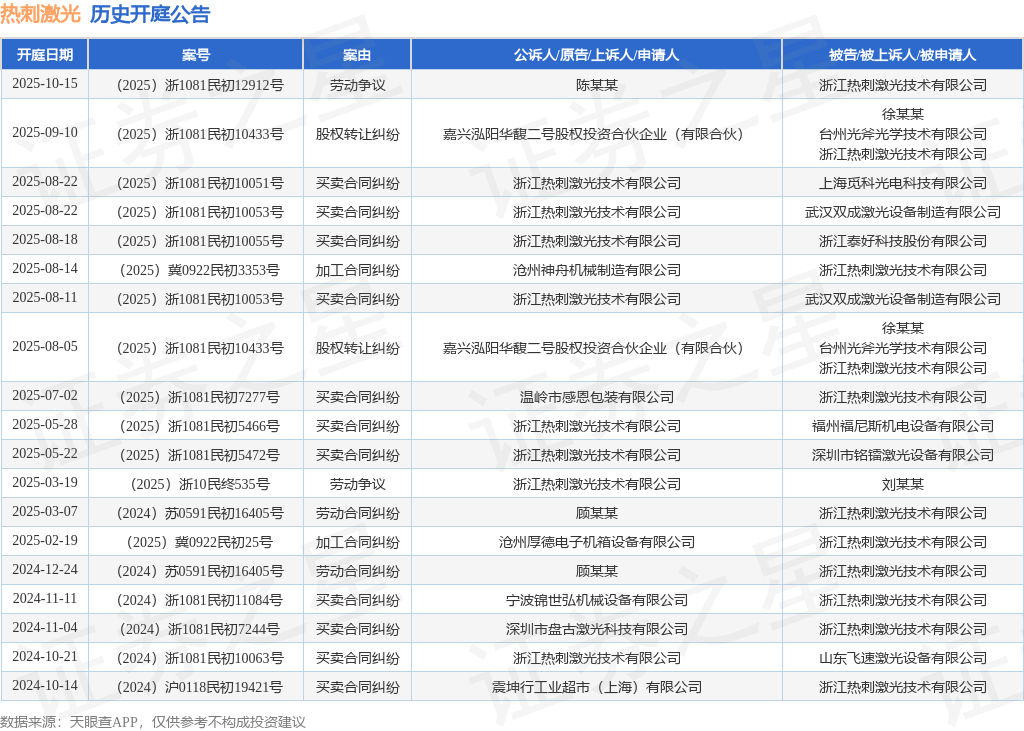This screenshot has height=731, width=1024.
Task: Select 加工合同纠纷 in the 2025-02-19 row
Action: [x=357, y=542]
